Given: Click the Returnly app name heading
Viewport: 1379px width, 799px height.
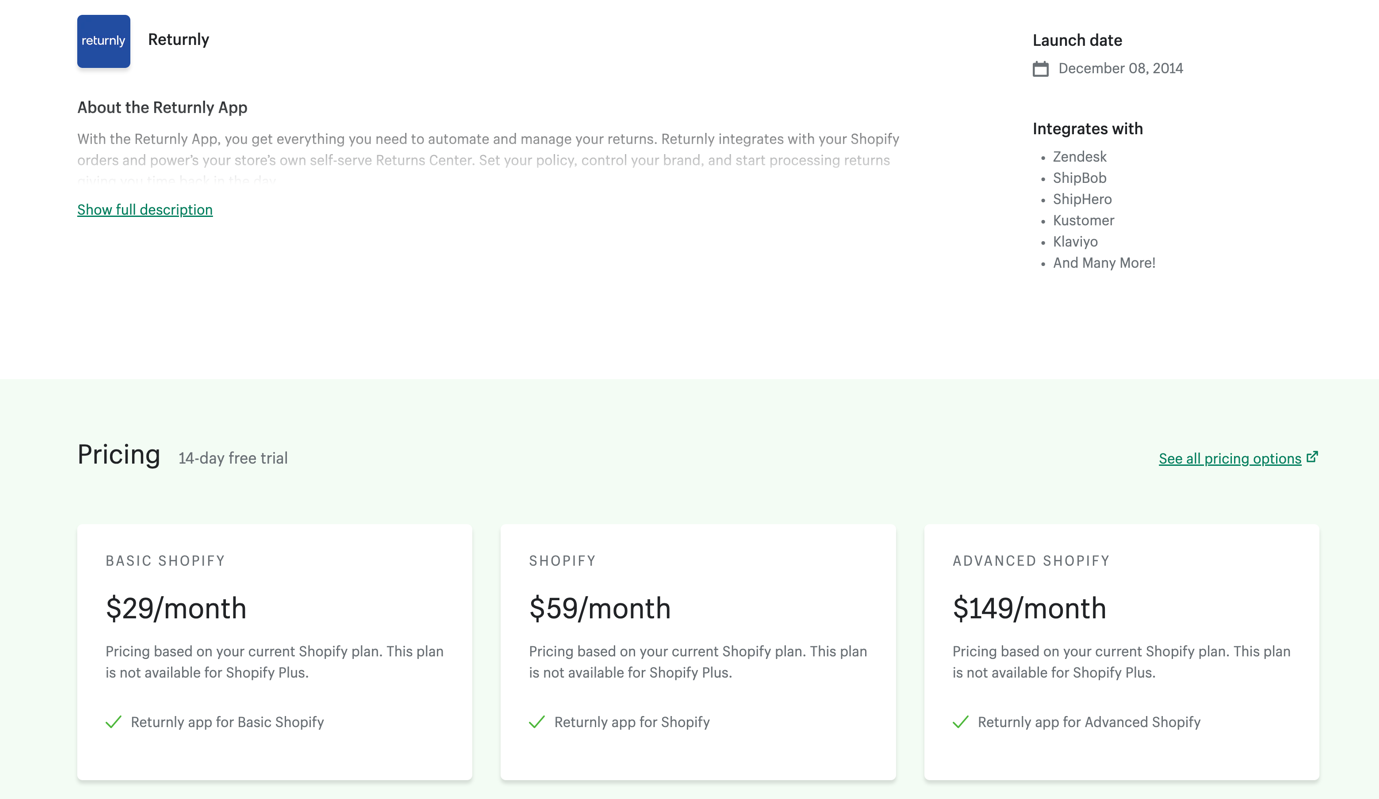Looking at the screenshot, I should (x=179, y=40).
